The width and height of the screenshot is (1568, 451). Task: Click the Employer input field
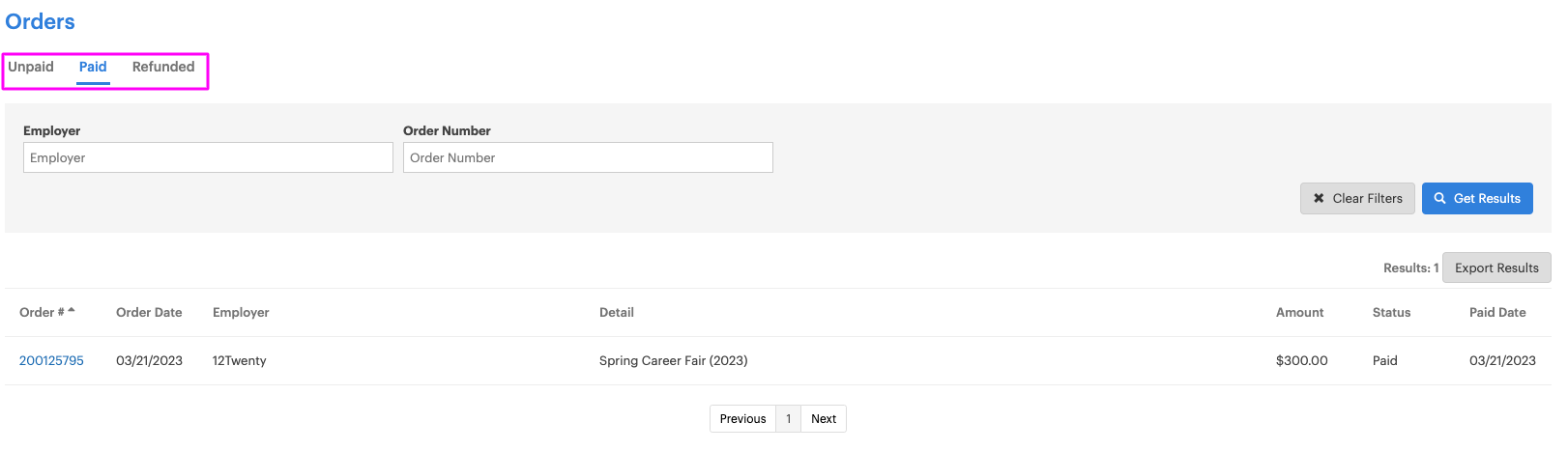tap(208, 157)
